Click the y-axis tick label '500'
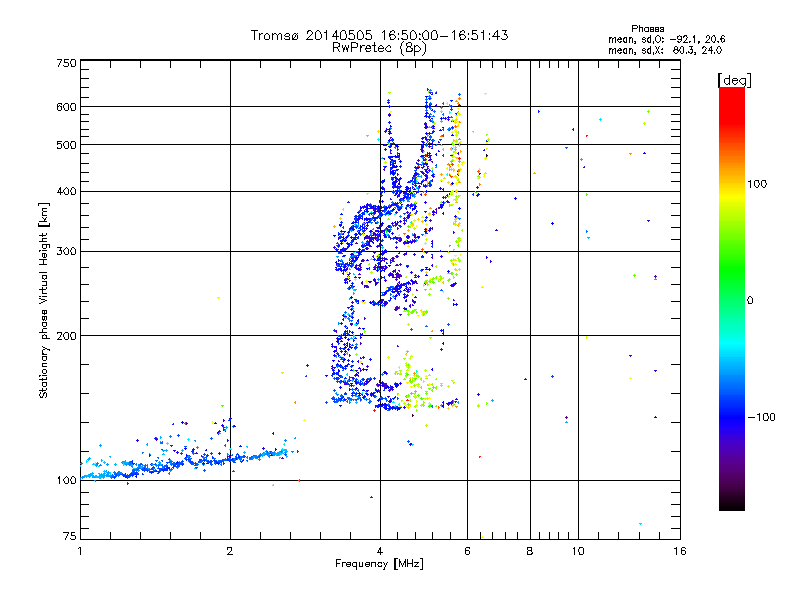The height and width of the screenshot is (600, 800). [66, 145]
